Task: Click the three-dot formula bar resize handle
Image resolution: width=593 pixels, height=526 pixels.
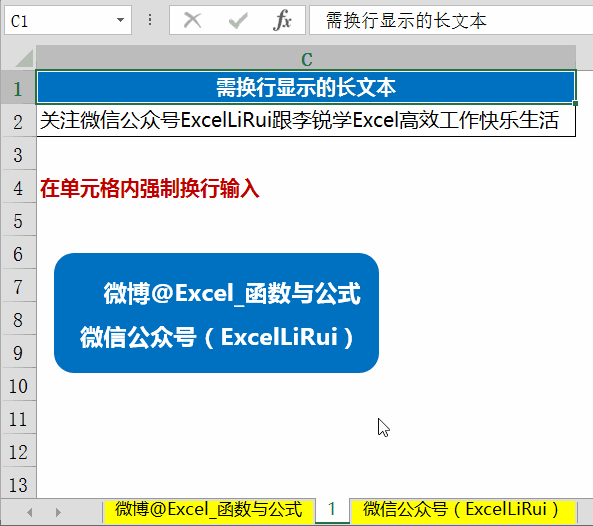Action: pos(150,20)
